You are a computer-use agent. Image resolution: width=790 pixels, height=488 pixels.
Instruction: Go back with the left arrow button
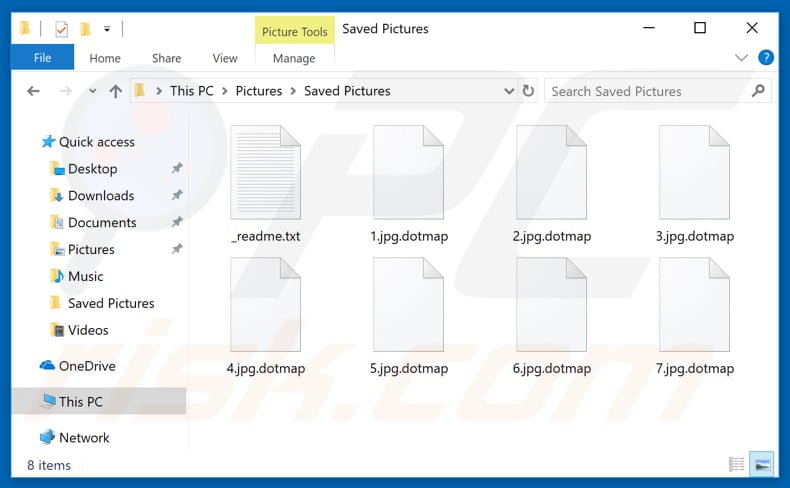(33, 91)
